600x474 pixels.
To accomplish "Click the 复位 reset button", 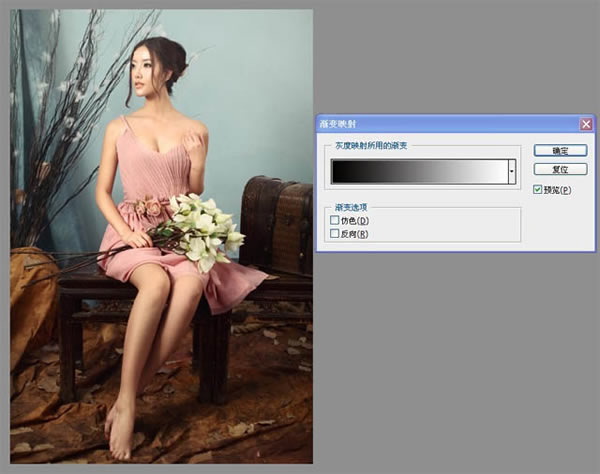I will click(x=560, y=169).
